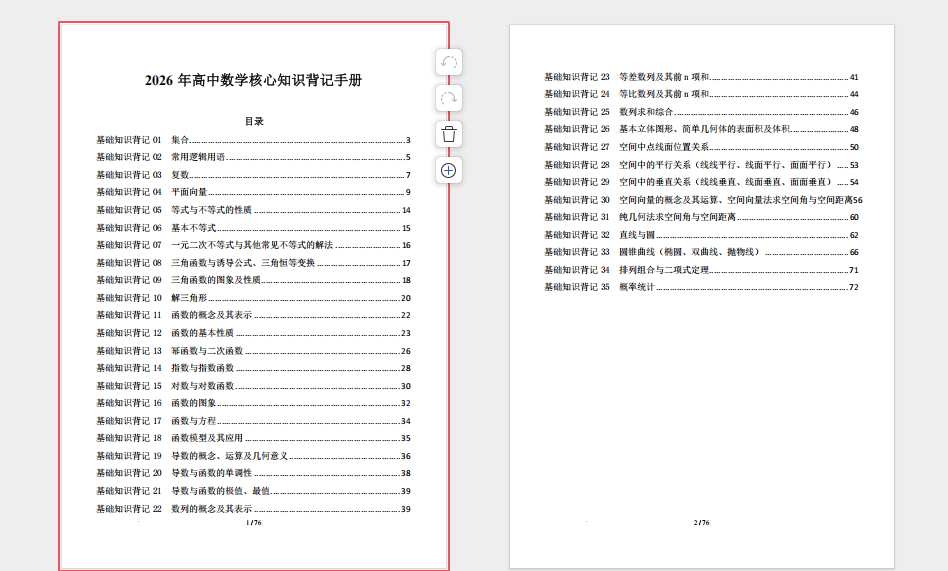
Task: Click the '目录' heading on page 1
Action: tap(254, 121)
